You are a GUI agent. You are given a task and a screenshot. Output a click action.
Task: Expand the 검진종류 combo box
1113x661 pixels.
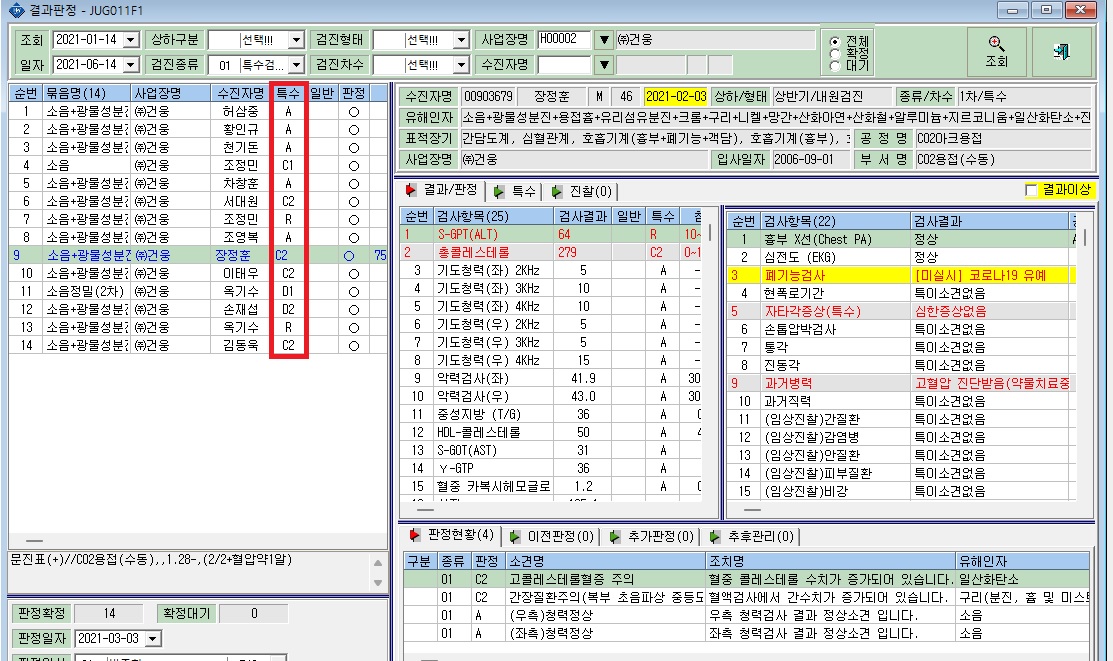coord(297,65)
